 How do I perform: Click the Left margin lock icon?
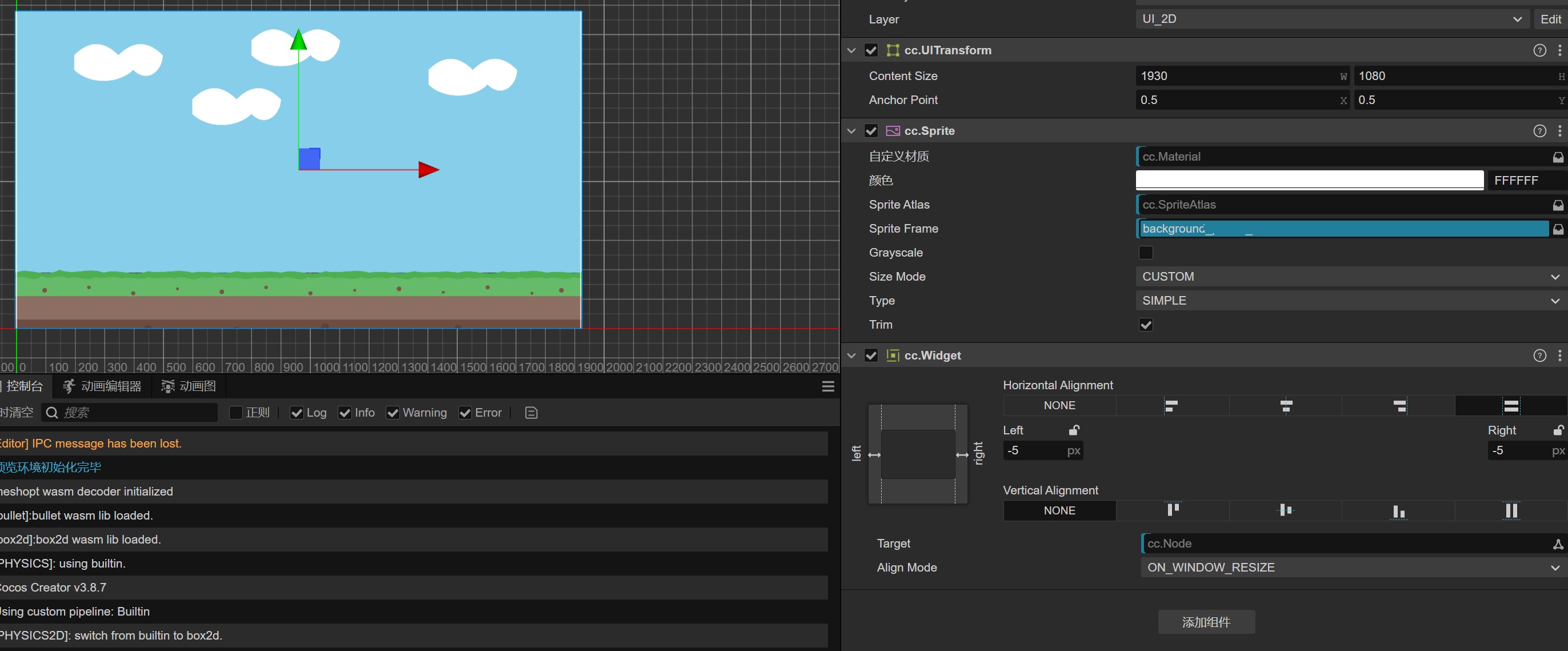(1074, 430)
